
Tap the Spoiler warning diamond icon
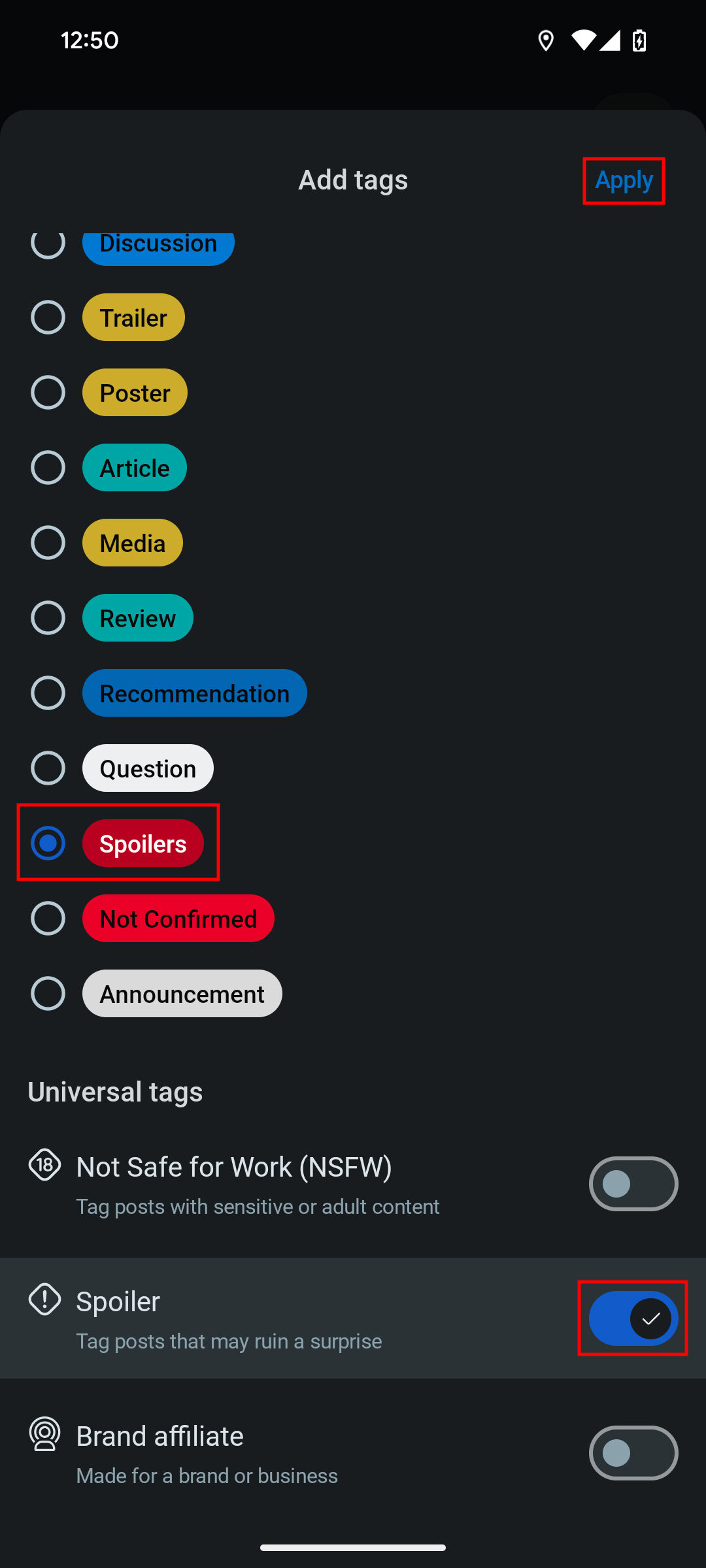44,1299
